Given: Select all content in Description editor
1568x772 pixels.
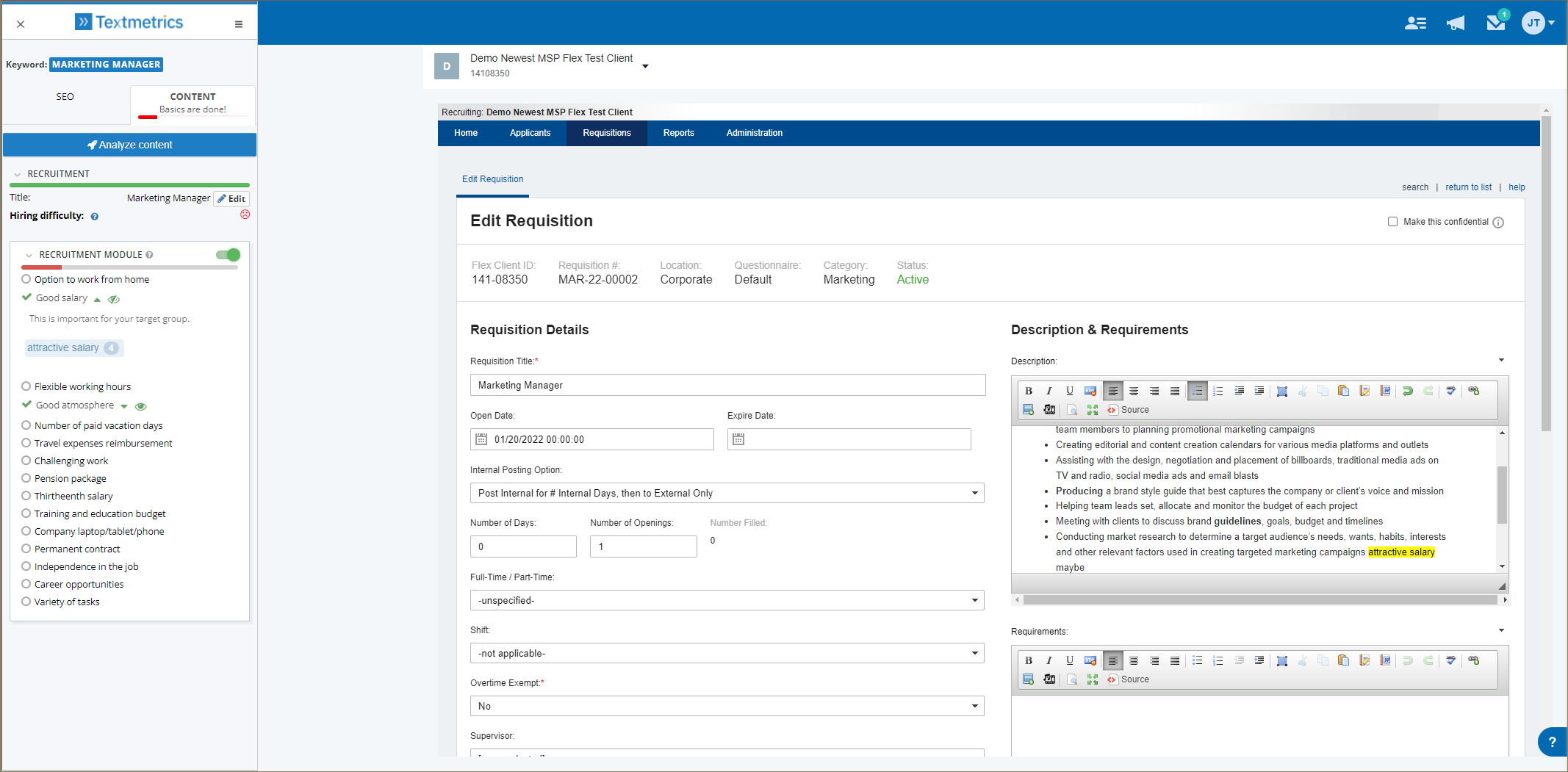Looking at the screenshot, I should (1282, 391).
